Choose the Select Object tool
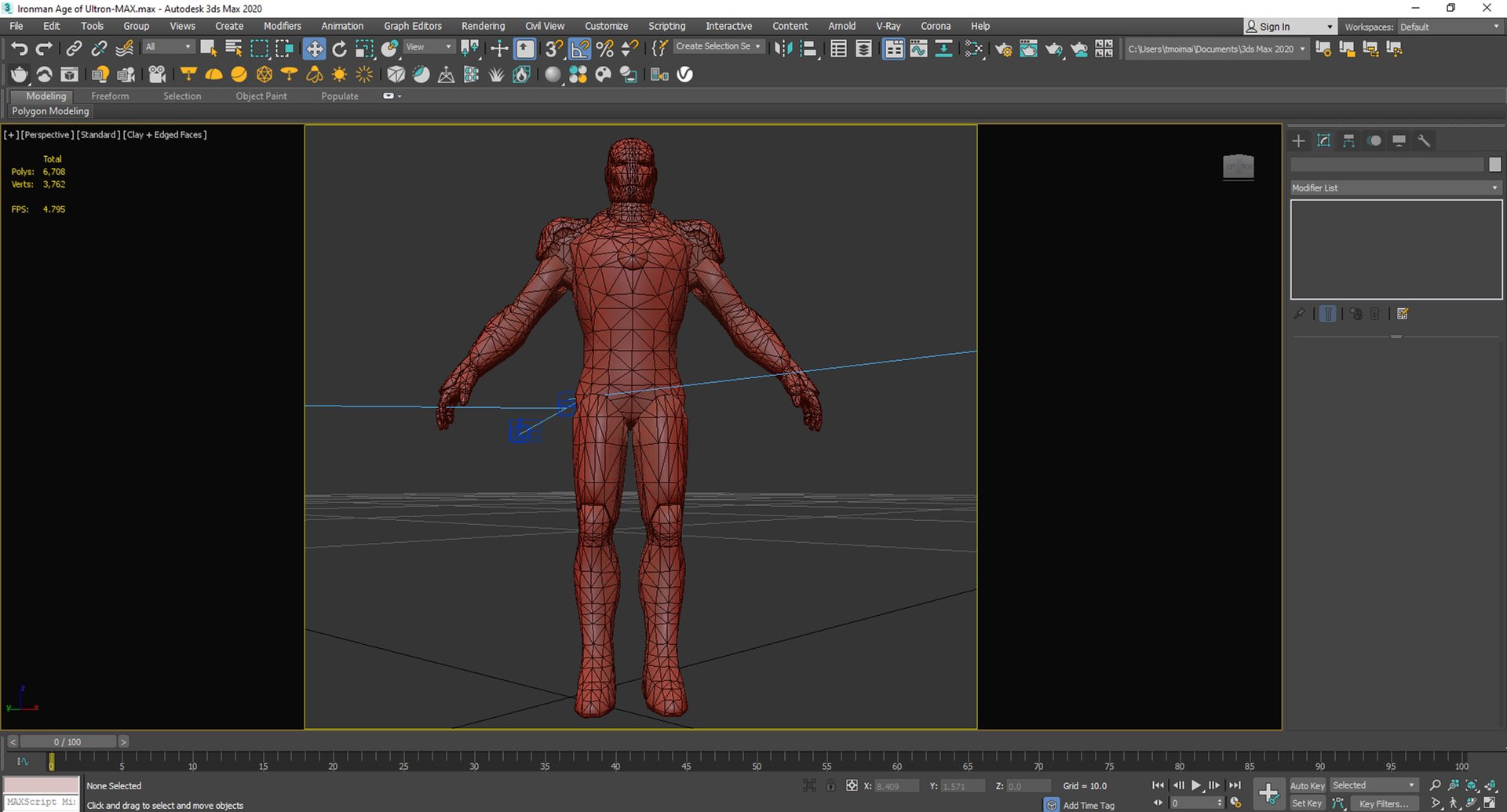The width and height of the screenshot is (1507, 812). pyautogui.click(x=209, y=49)
